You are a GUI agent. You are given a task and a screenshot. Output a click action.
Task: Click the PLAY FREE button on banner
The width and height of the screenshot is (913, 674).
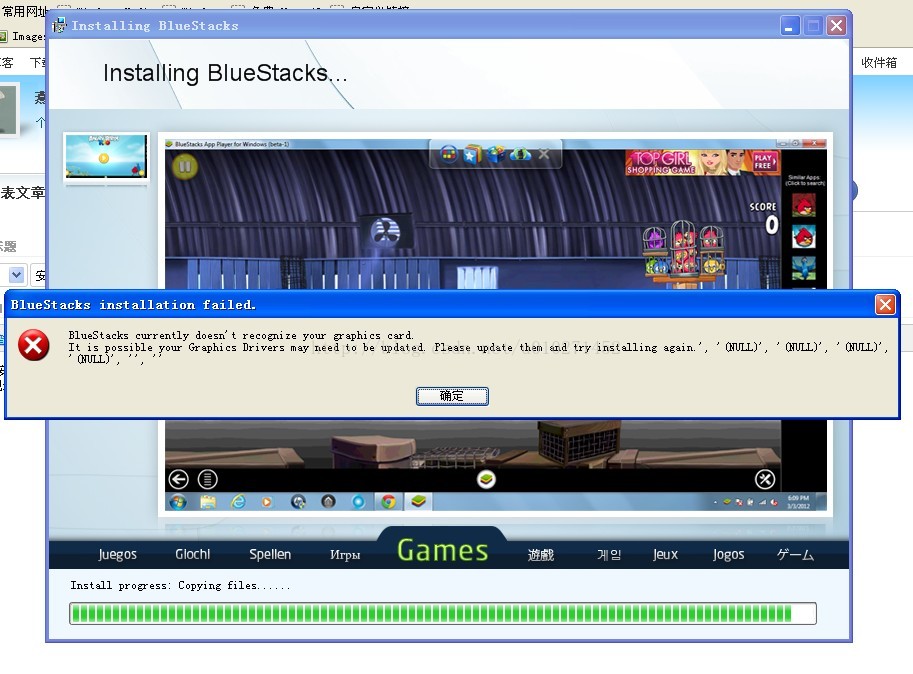click(x=764, y=161)
